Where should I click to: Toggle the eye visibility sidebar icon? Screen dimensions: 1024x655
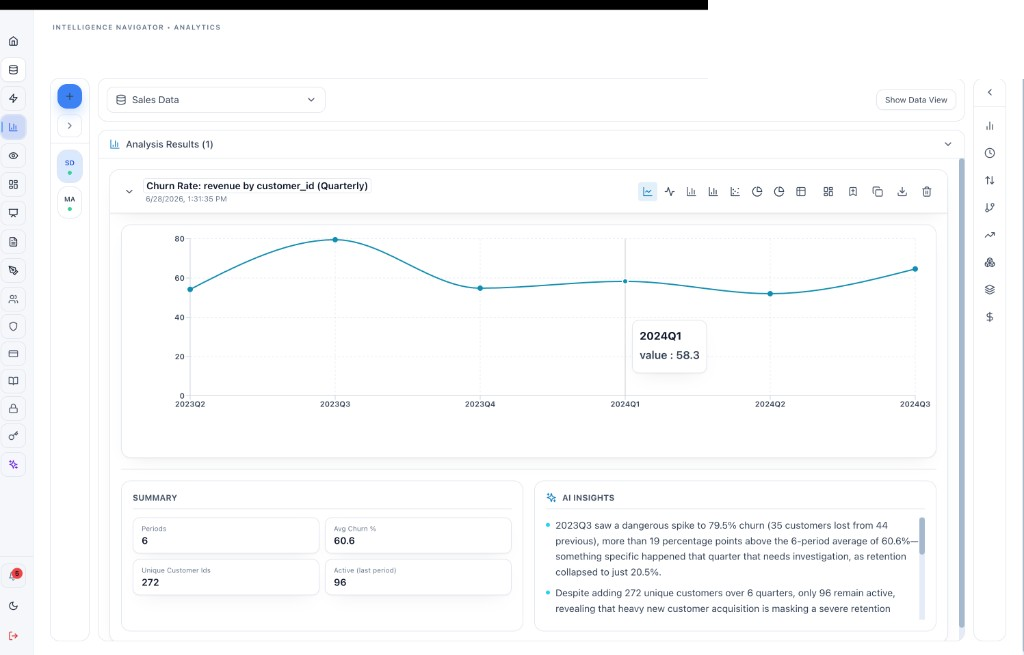[13, 156]
